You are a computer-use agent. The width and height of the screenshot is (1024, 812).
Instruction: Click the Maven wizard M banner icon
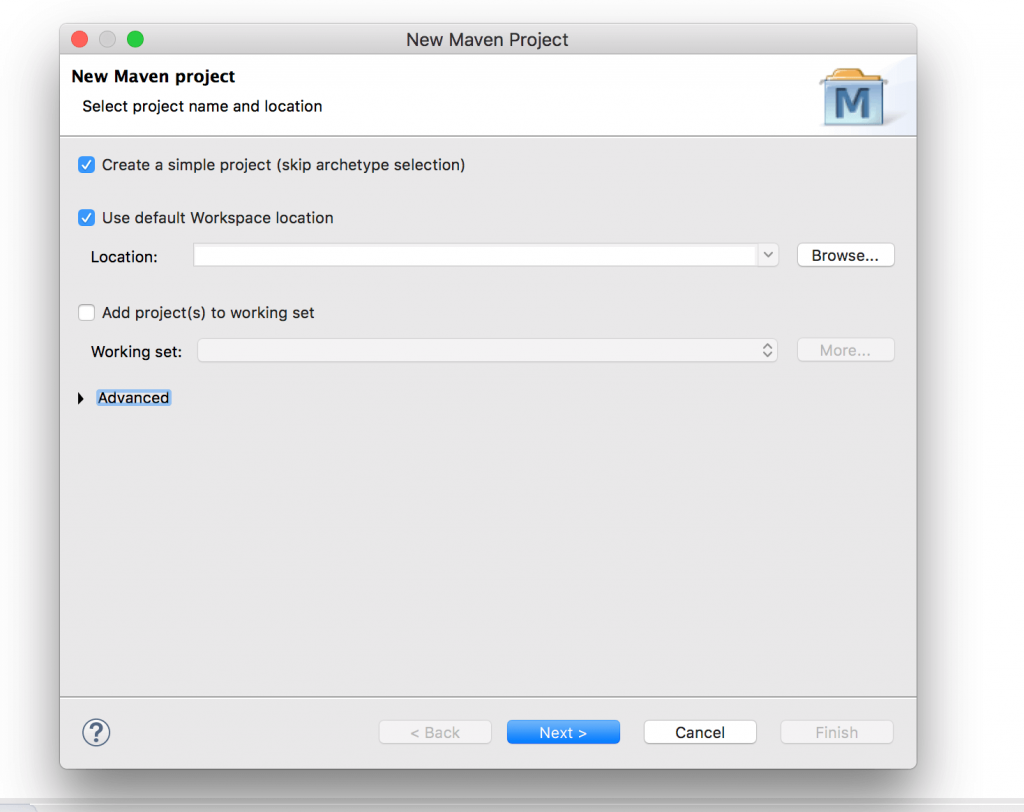click(x=852, y=97)
